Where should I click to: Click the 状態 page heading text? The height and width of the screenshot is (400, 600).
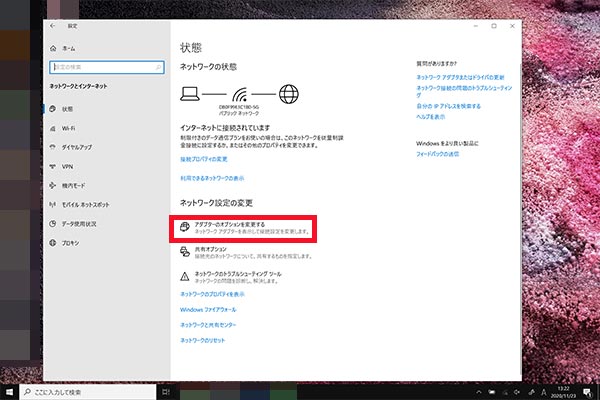click(x=191, y=48)
